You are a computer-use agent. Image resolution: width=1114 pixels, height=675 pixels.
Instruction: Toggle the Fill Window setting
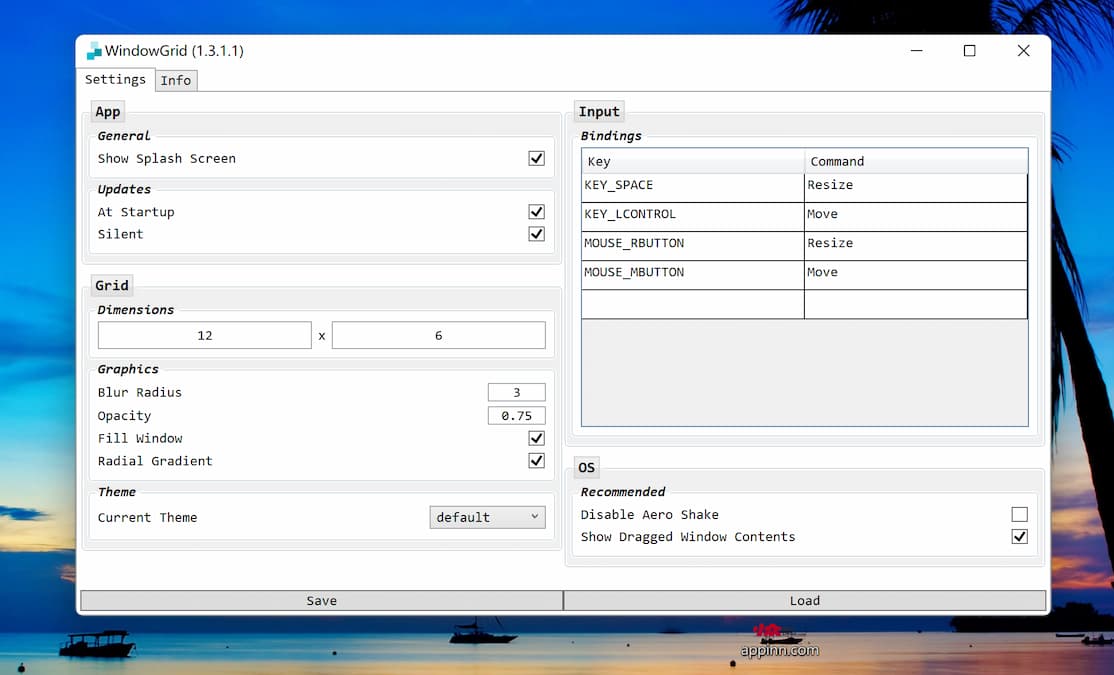[x=536, y=438]
